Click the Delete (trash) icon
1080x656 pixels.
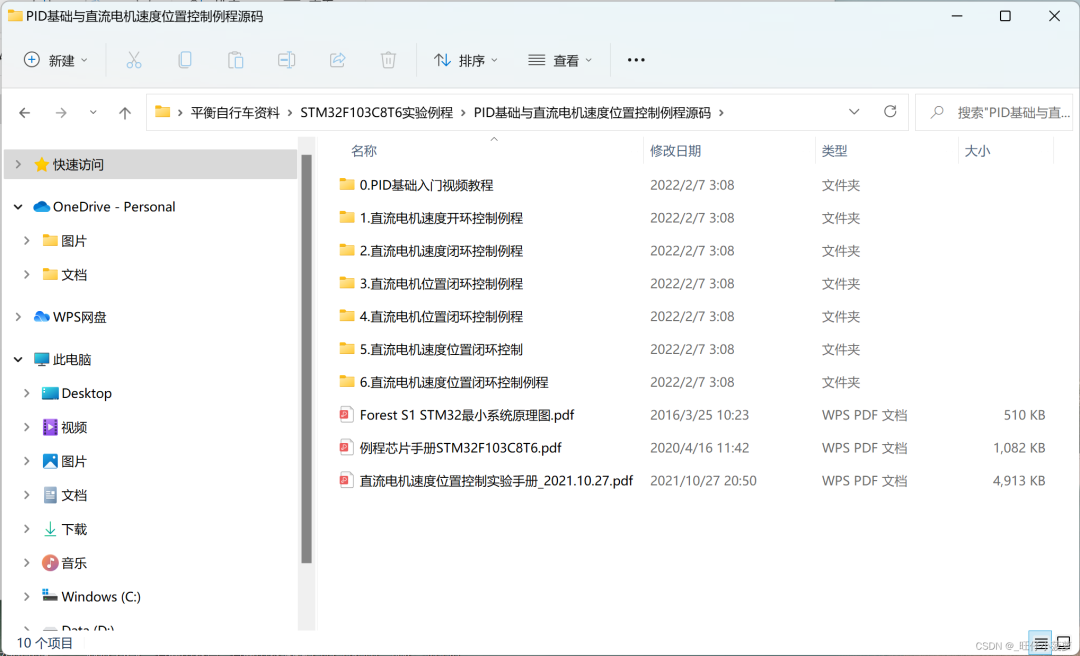coord(388,60)
